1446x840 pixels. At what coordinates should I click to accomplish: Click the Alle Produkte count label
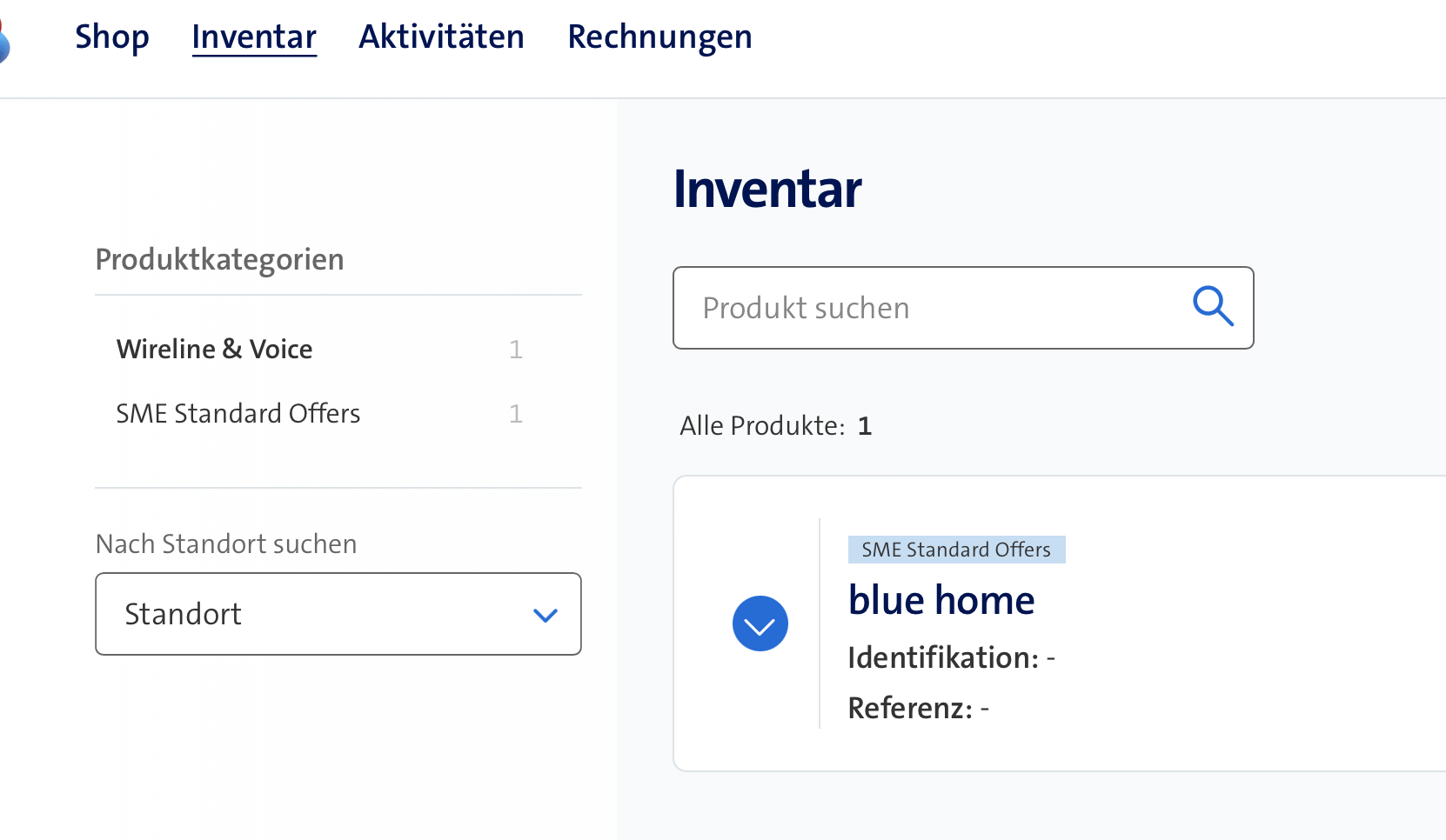point(775,426)
